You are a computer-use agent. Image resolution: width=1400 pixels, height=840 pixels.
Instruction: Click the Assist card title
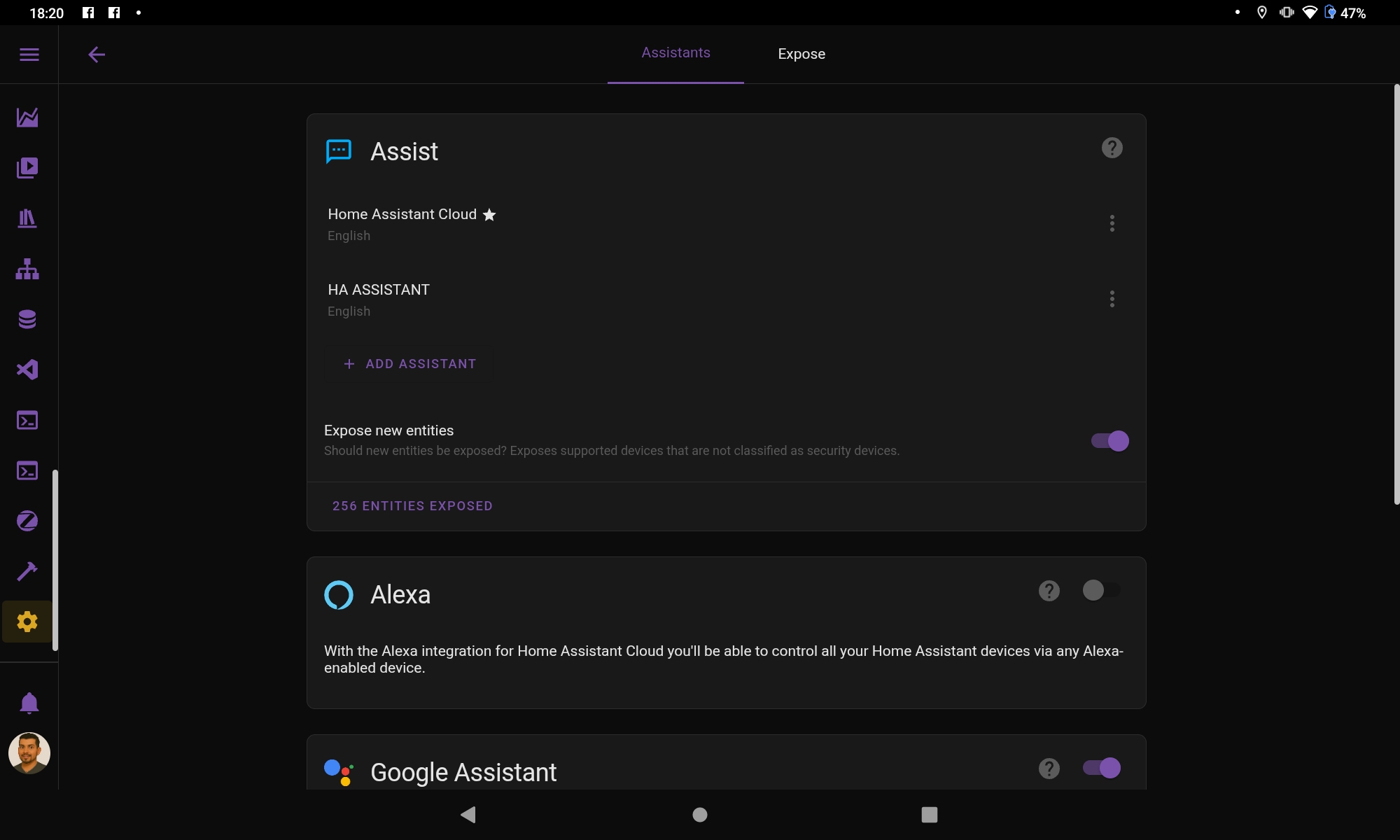404,152
